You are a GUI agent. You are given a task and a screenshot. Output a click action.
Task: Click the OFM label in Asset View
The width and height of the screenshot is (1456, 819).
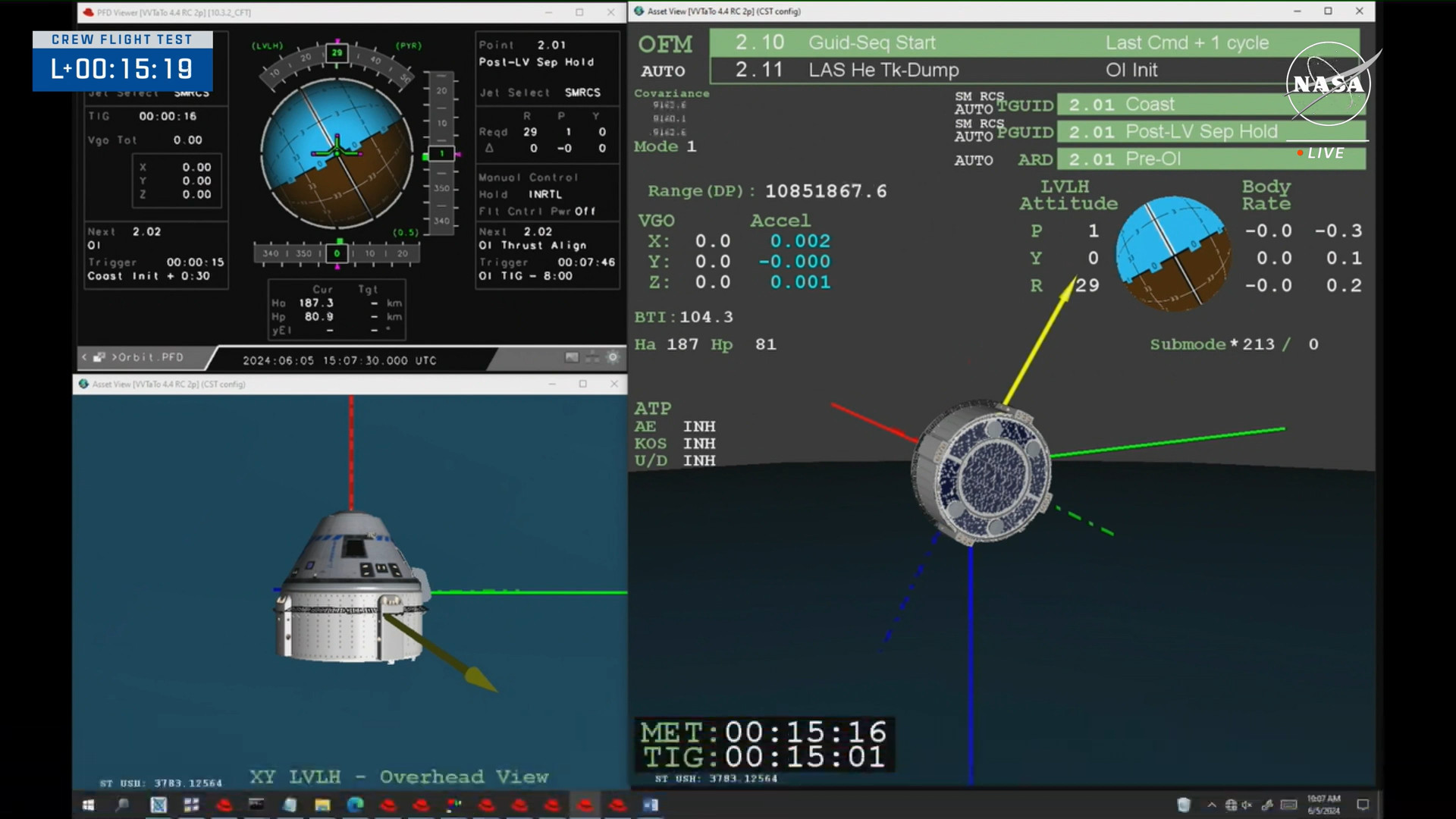click(x=665, y=44)
